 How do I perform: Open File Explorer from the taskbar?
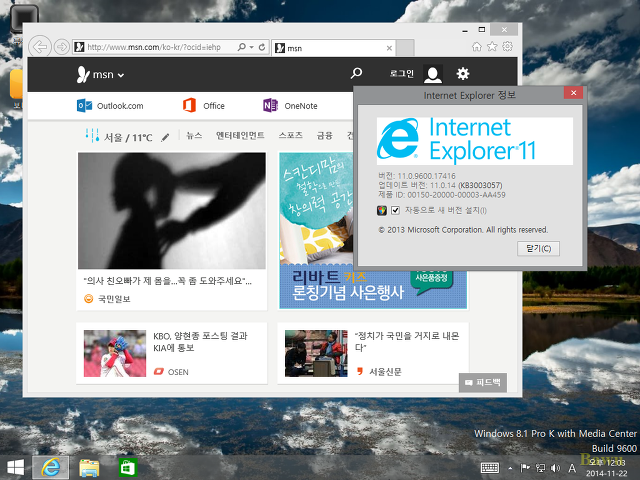89,468
